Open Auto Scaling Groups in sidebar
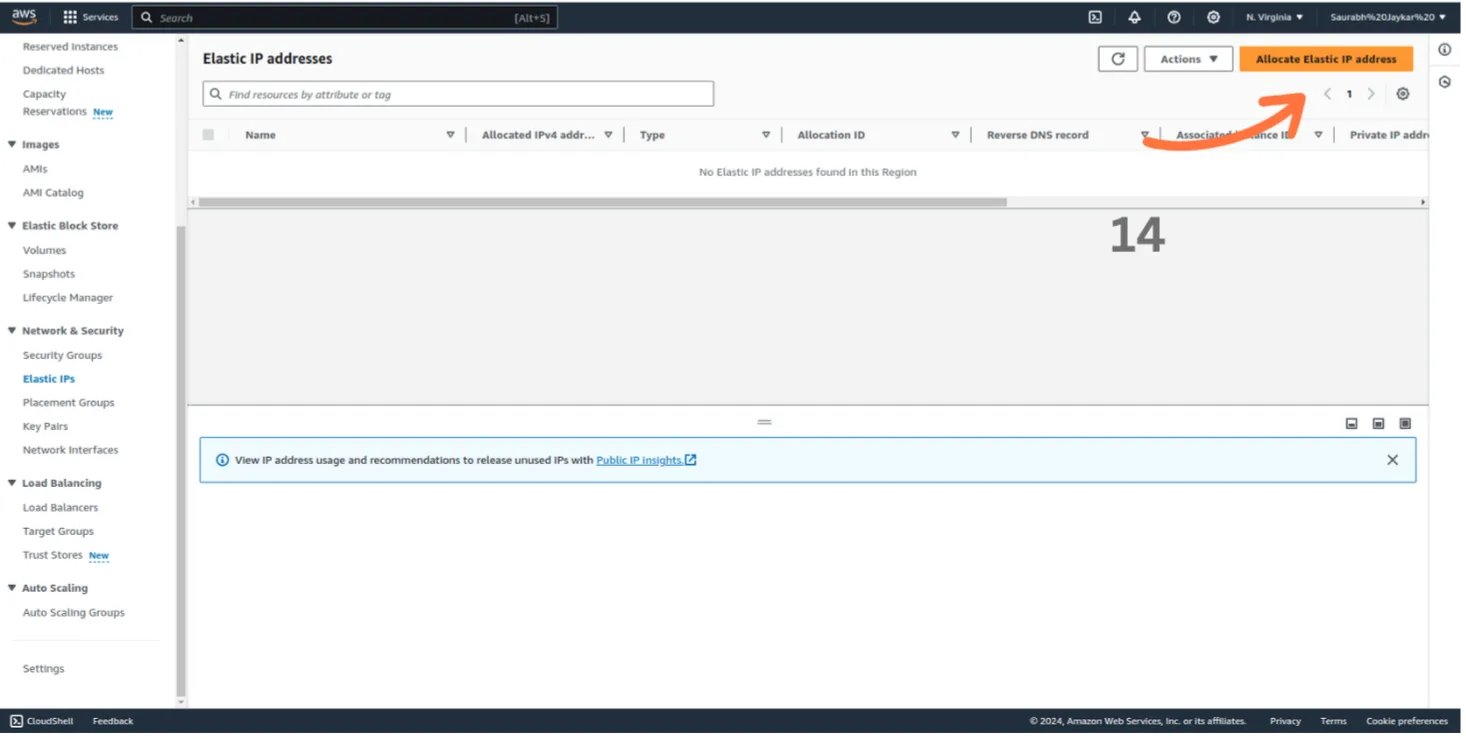This screenshot has width=1466, height=739. click(x=74, y=613)
